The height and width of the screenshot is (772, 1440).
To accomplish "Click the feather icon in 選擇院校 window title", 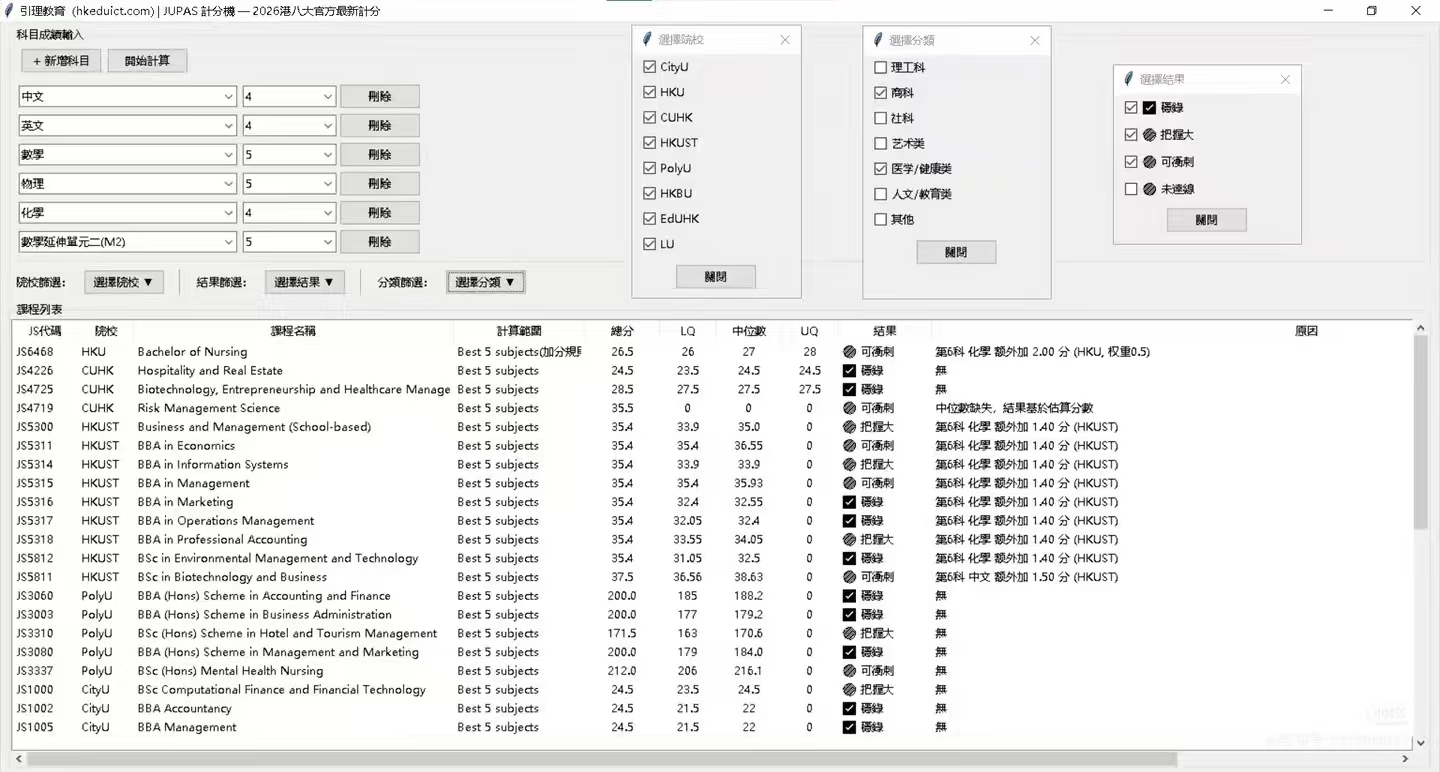I will 647,39.
